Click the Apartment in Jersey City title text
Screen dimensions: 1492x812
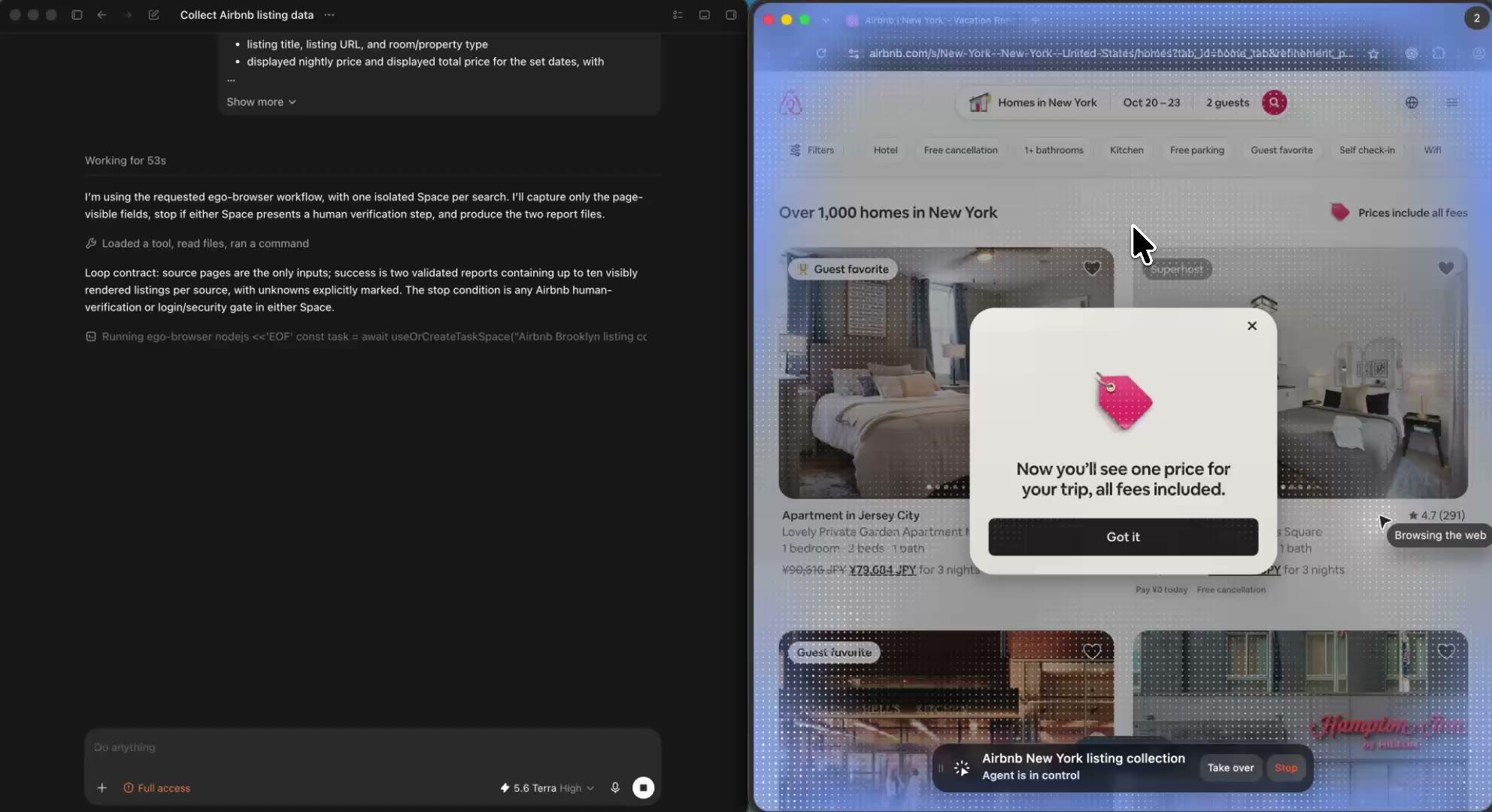[x=851, y=516]
